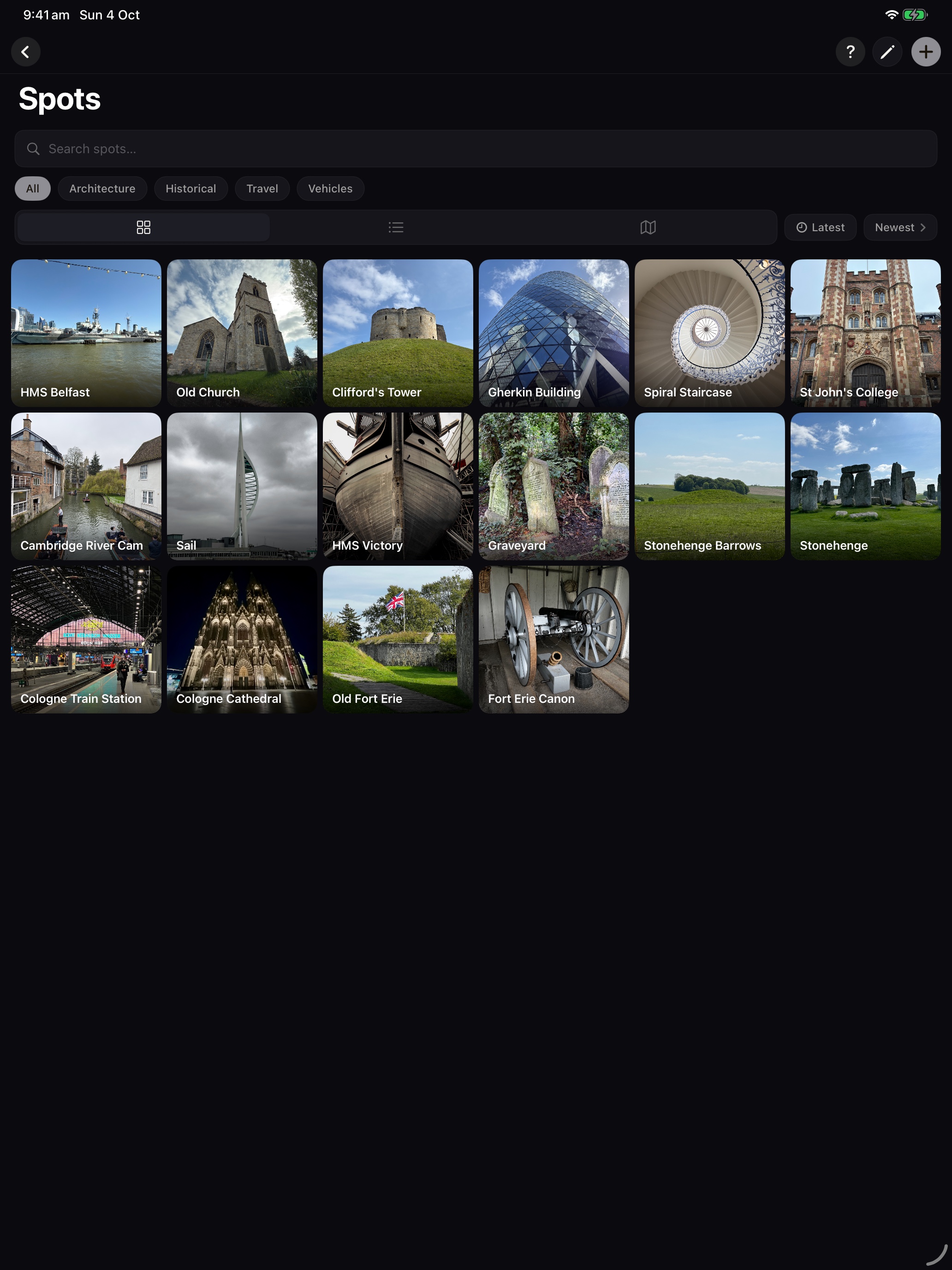952x1270 pixels.
Task: Add a new spot with plus icon
Action: tap(926, 52)
